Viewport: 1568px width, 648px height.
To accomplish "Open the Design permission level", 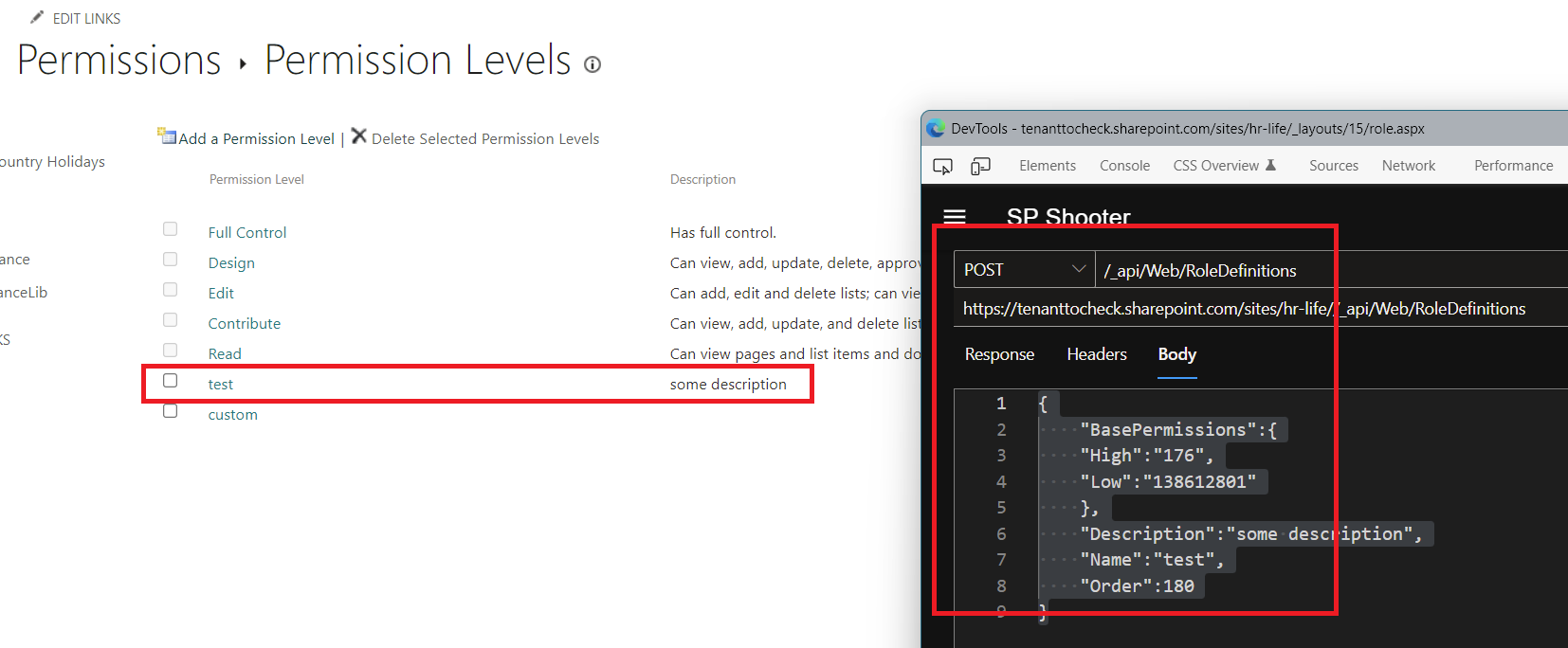I will click(231, 262).
